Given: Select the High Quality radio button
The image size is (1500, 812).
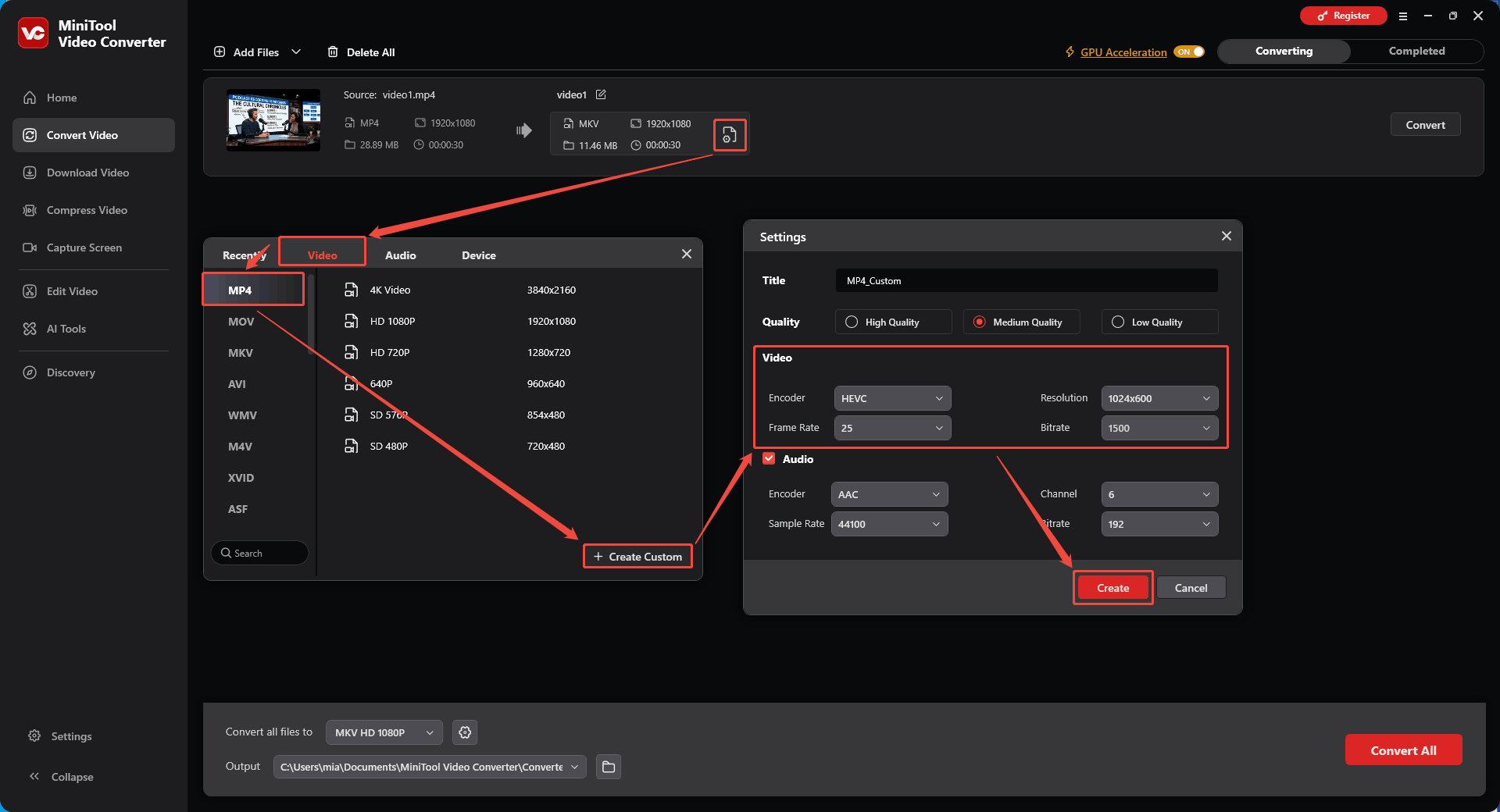Looking at the screenshot, I should [x=852, y=322].
